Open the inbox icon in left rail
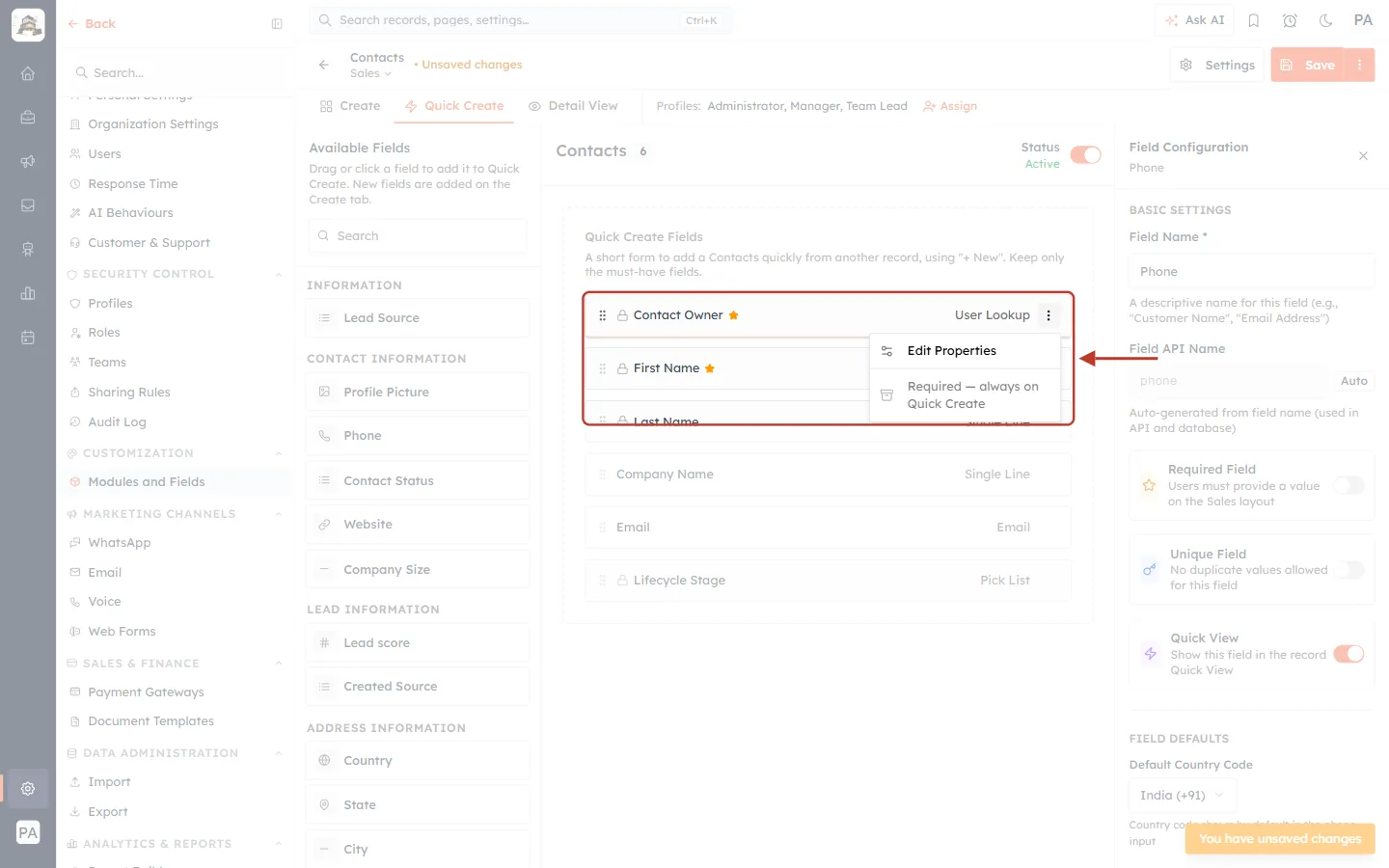 [x=28, y=205]
